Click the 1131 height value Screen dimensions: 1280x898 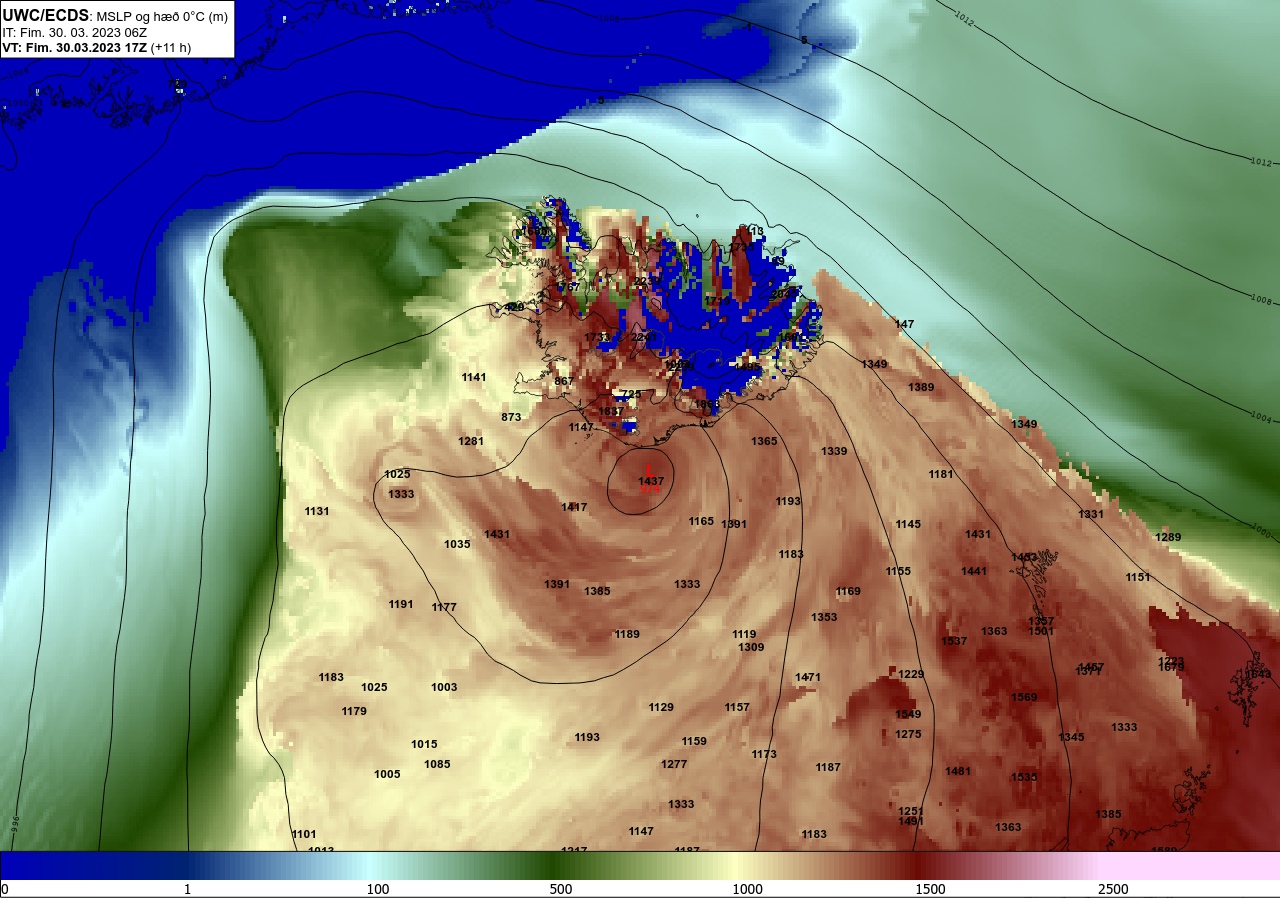coord(317,511)
